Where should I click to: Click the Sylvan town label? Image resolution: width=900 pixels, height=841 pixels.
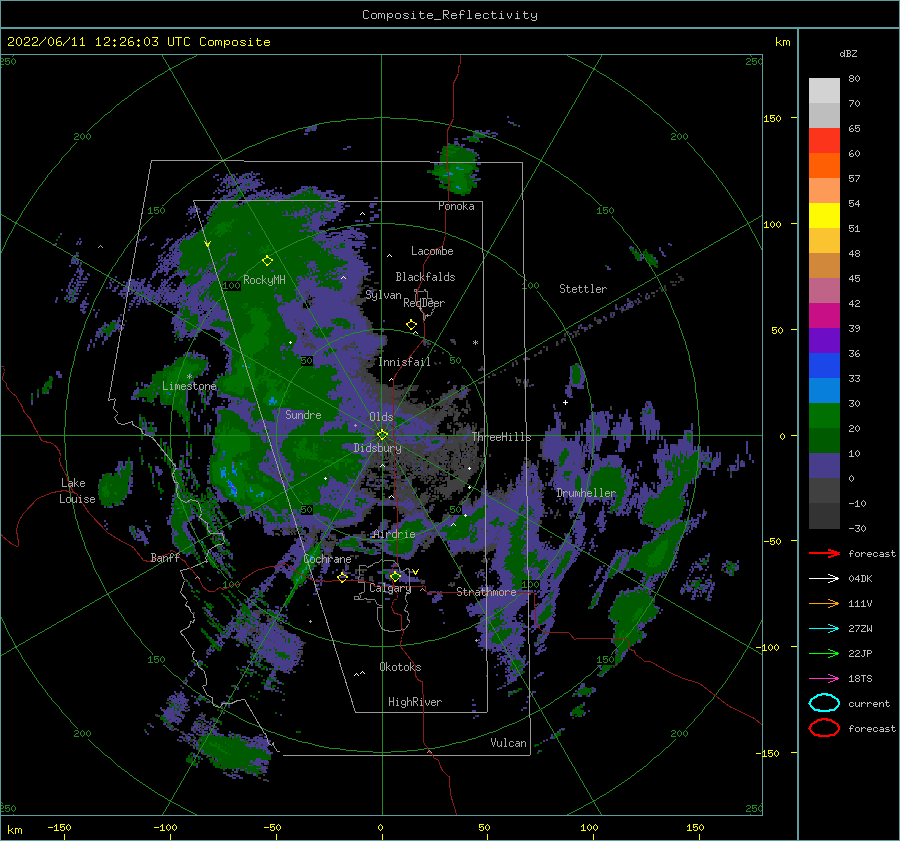pos(383,296)
